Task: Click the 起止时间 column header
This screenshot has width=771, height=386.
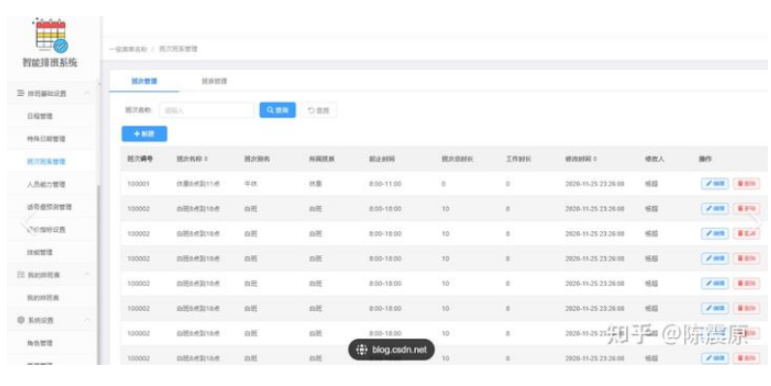Action: [382, 159]
